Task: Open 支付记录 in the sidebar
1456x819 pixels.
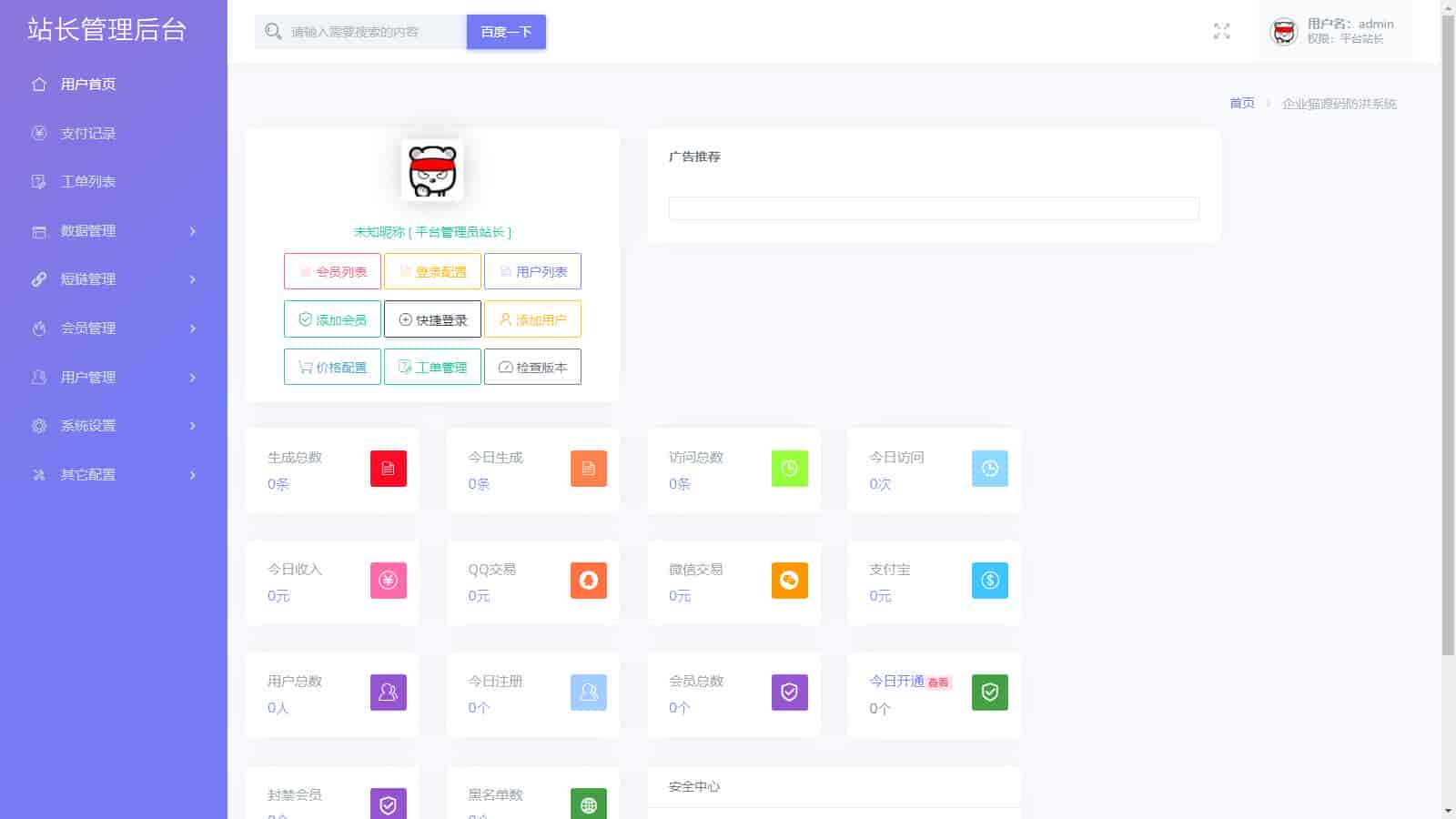Action: [x=88, y=134]
